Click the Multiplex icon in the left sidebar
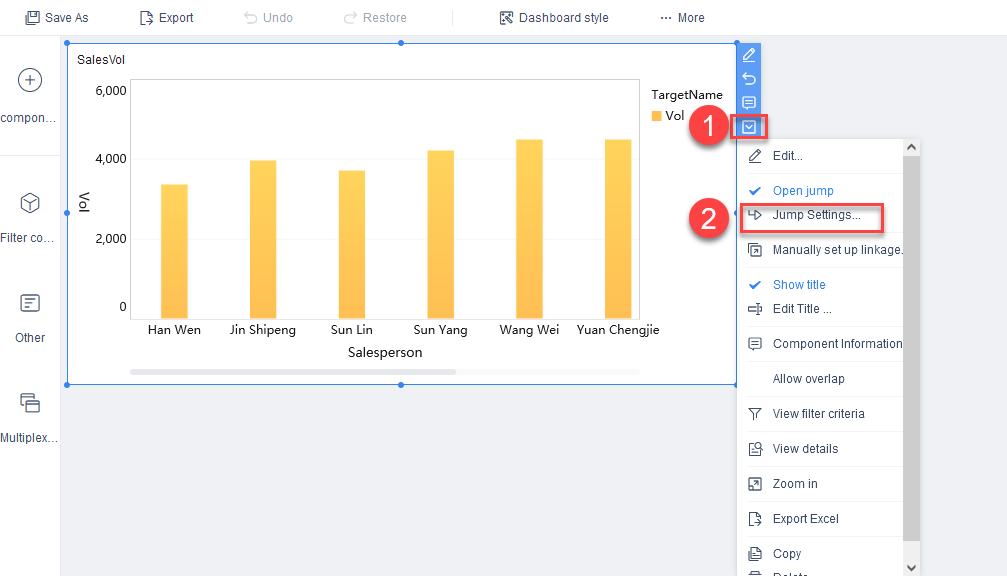 [29, 405]
